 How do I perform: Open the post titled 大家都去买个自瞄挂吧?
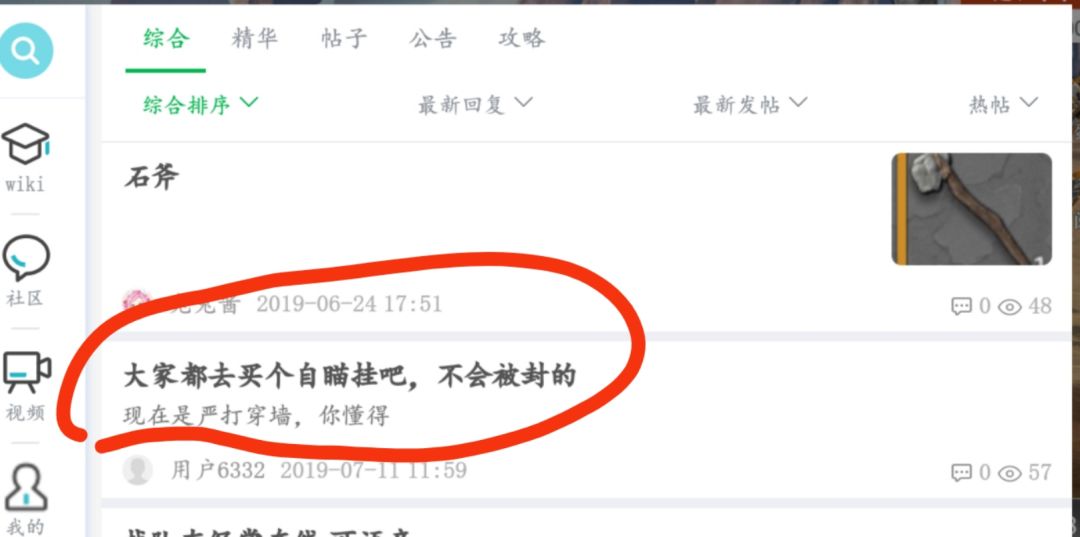(349, 376)
